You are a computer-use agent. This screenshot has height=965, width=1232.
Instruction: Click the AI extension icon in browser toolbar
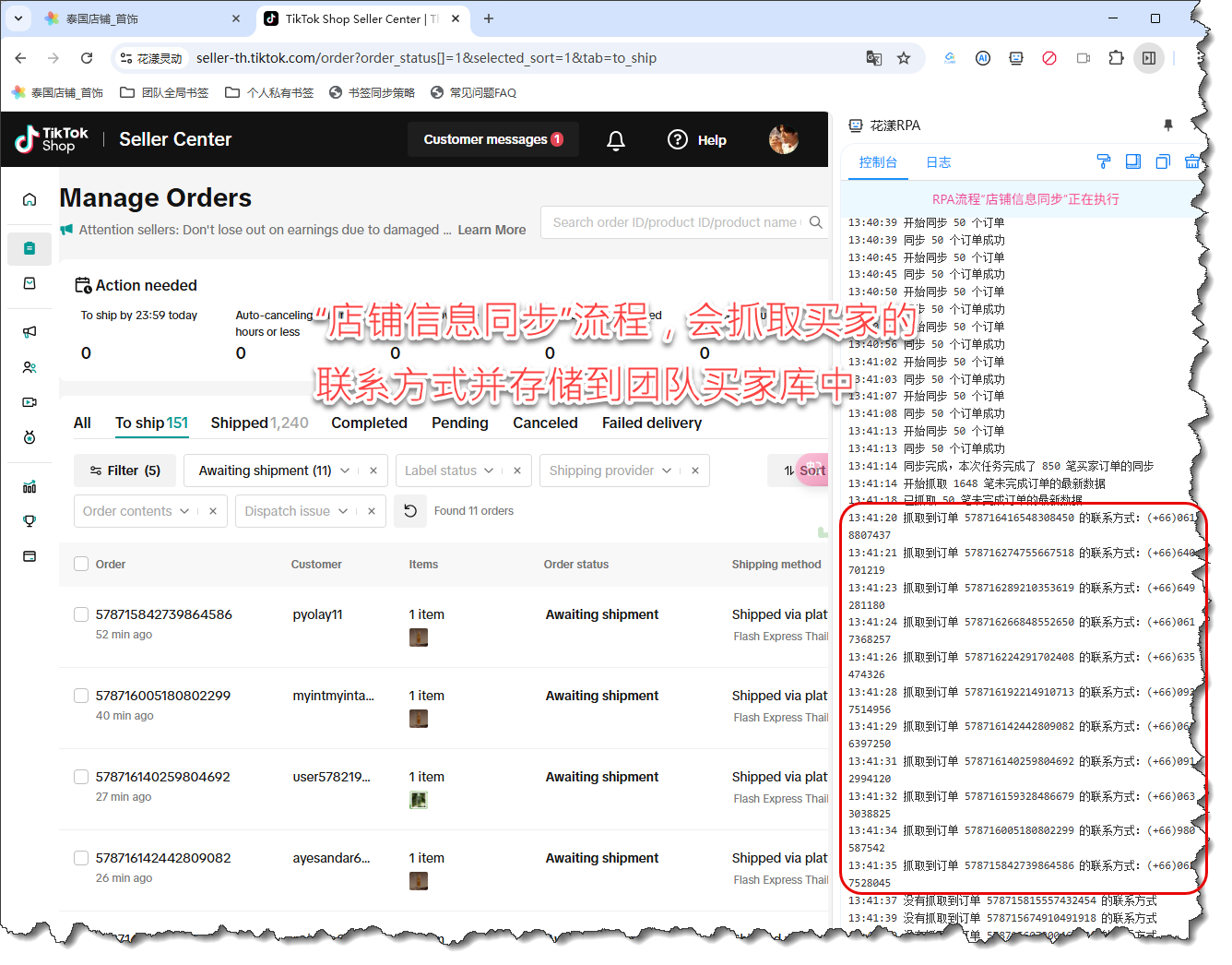[983, 58]
